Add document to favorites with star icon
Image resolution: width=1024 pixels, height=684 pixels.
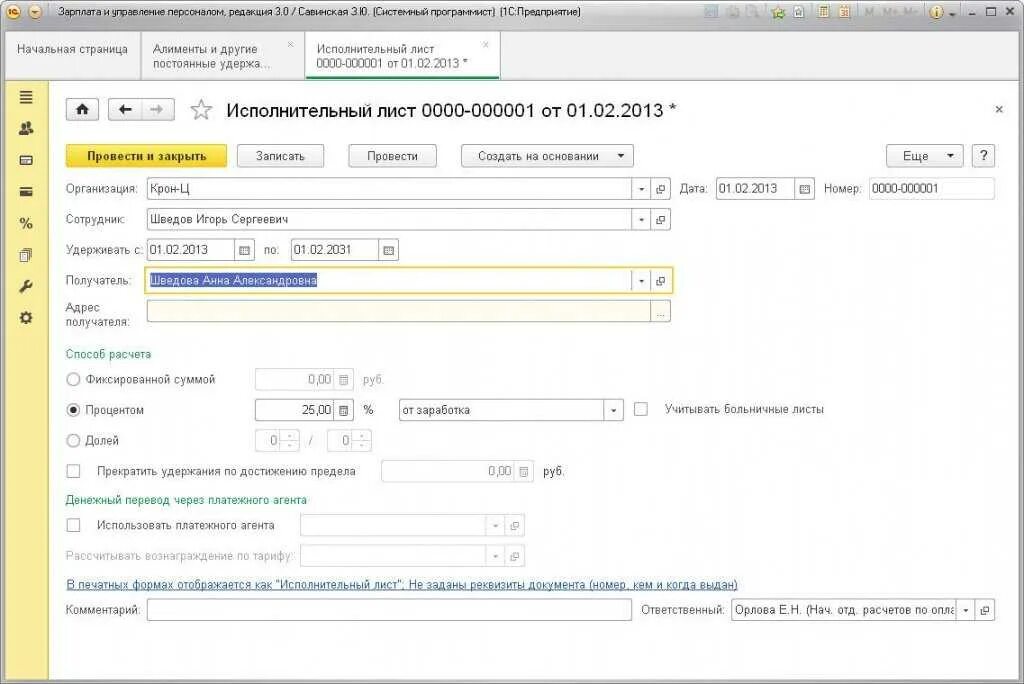pyautogui.click(x=201, y=110)
